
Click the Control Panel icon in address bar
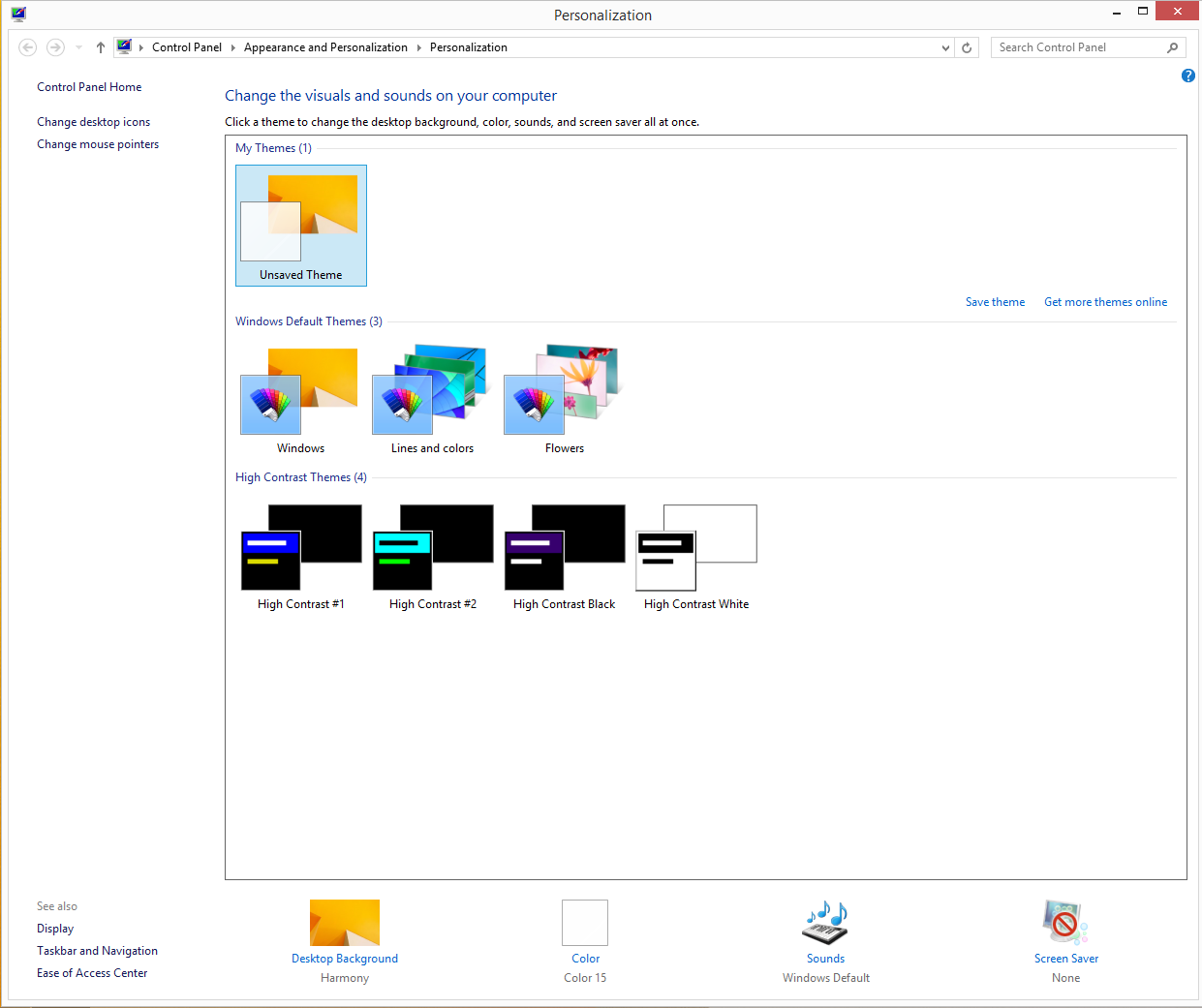coord(124,46)
